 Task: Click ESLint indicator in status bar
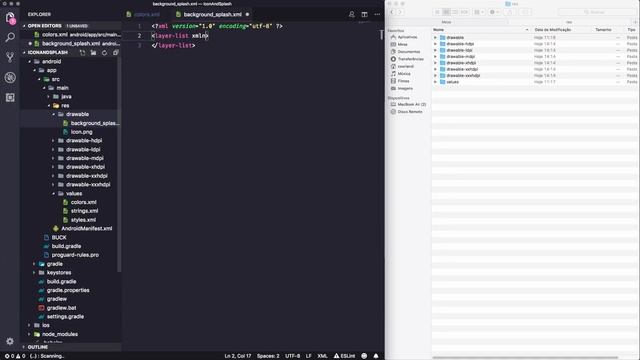coord(344,356)
